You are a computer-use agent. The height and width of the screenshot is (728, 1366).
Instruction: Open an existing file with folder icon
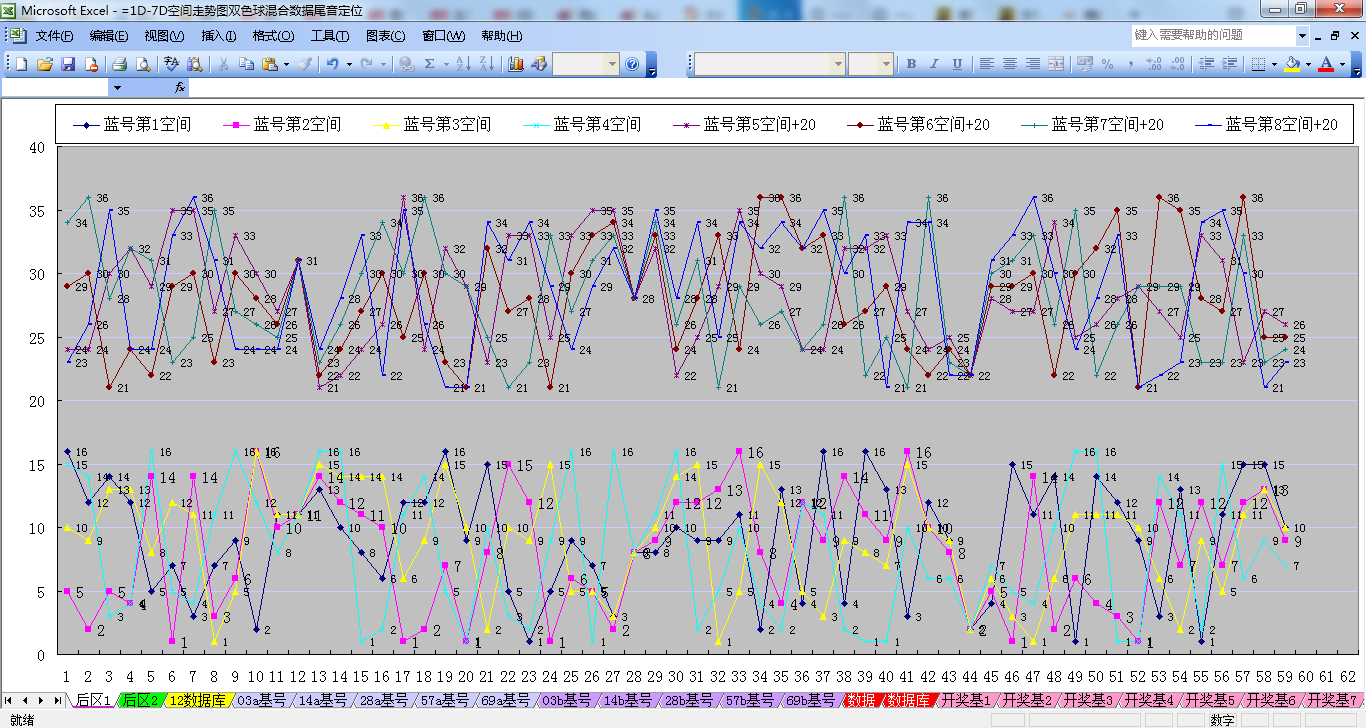pyautogui.click(x=44, y=64)
